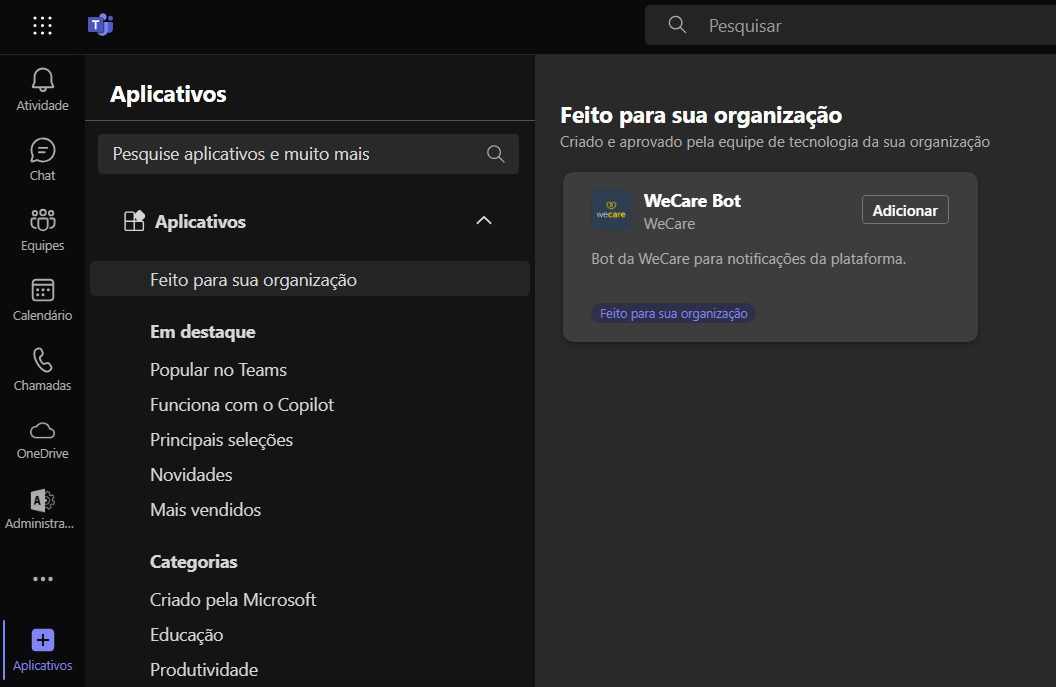
Task: Open Popular no Teams list
Action: coord(218,370)
